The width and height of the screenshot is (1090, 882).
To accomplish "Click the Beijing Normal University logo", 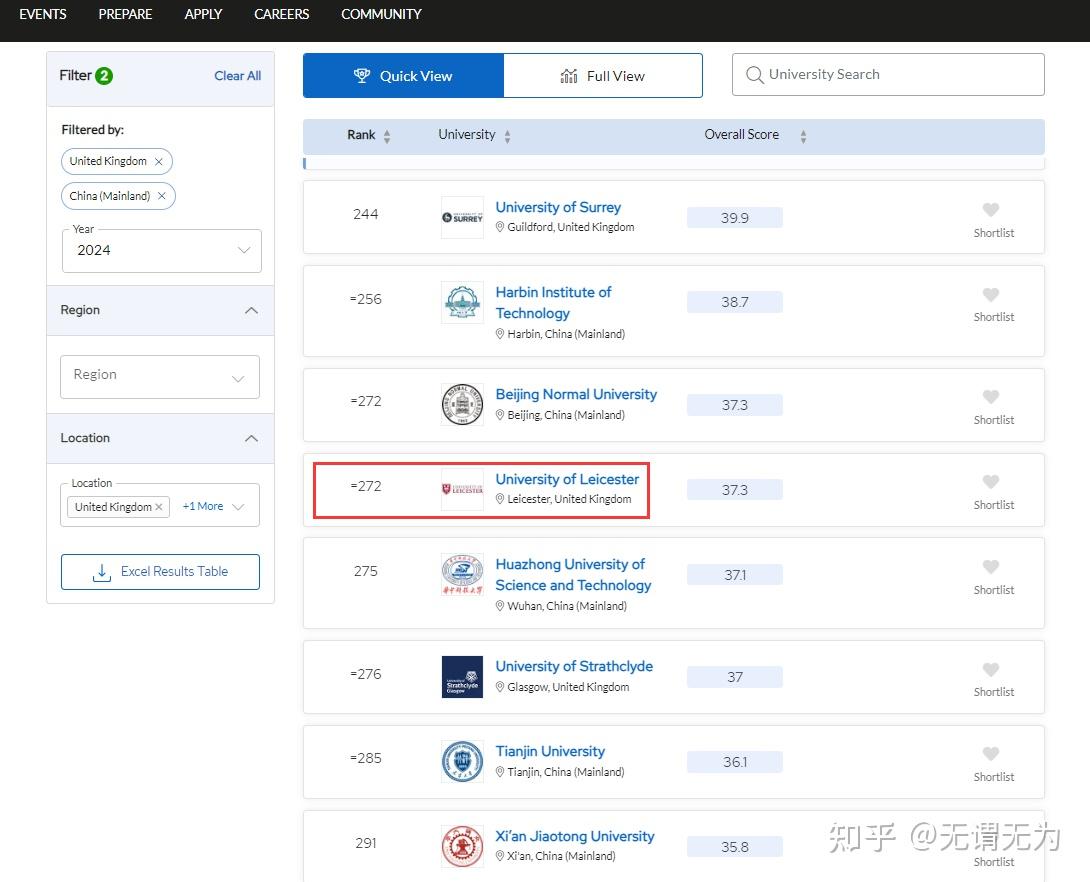I will (x=462, y=405).
